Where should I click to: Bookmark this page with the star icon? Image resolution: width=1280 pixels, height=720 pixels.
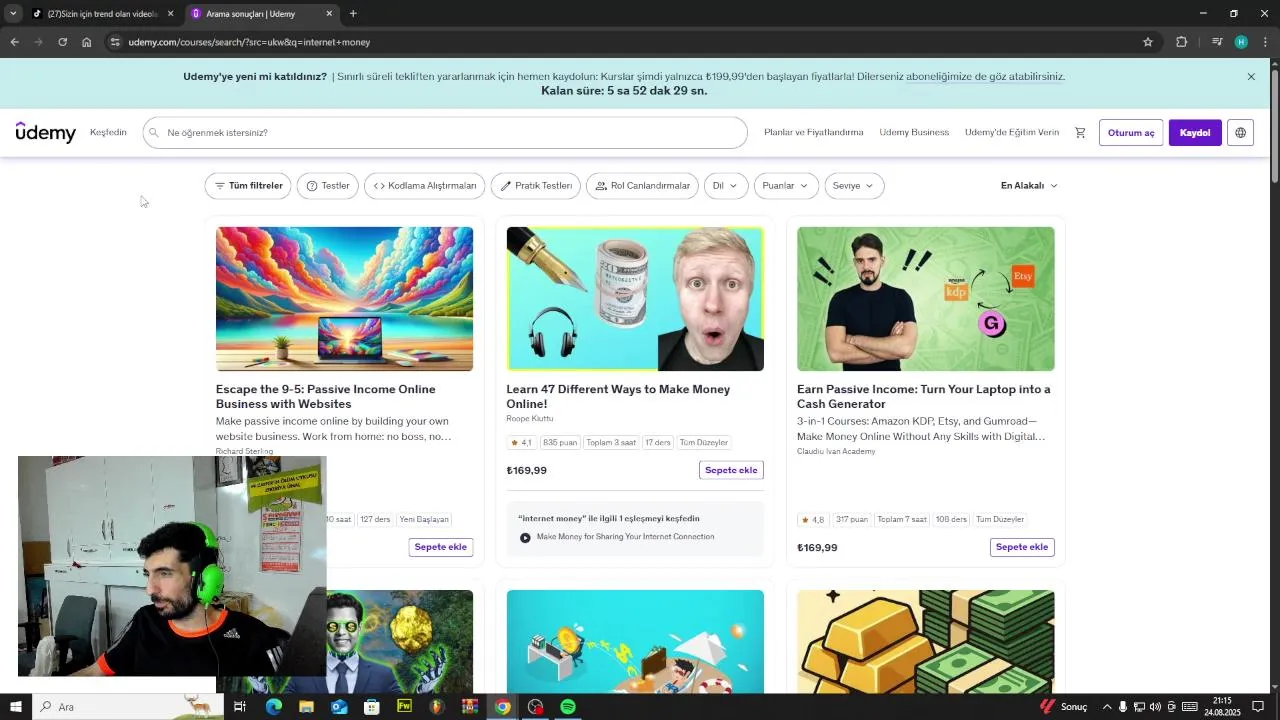[1148, 42]
